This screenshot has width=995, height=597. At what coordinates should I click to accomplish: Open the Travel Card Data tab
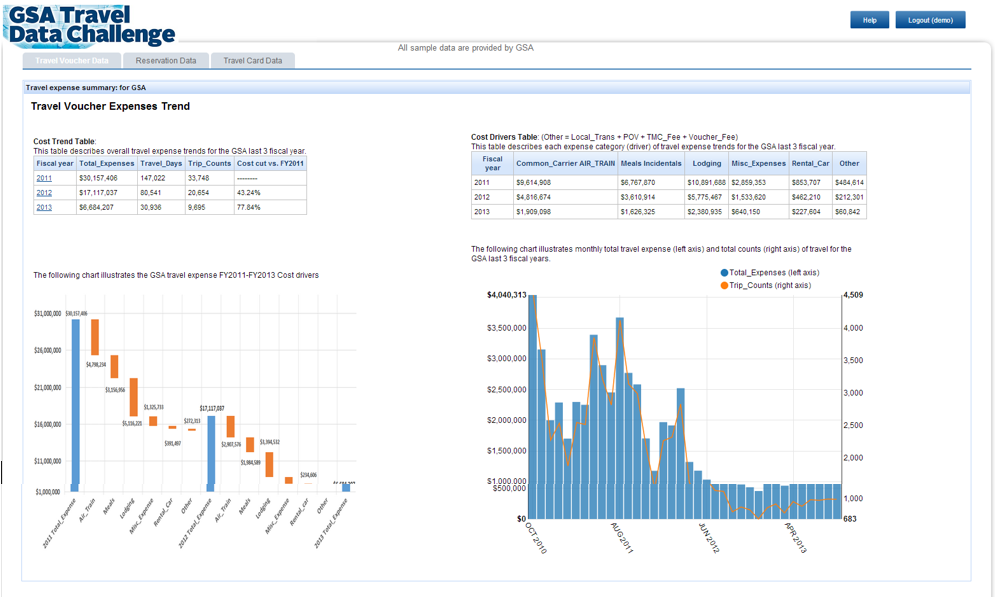pos(253,61)
